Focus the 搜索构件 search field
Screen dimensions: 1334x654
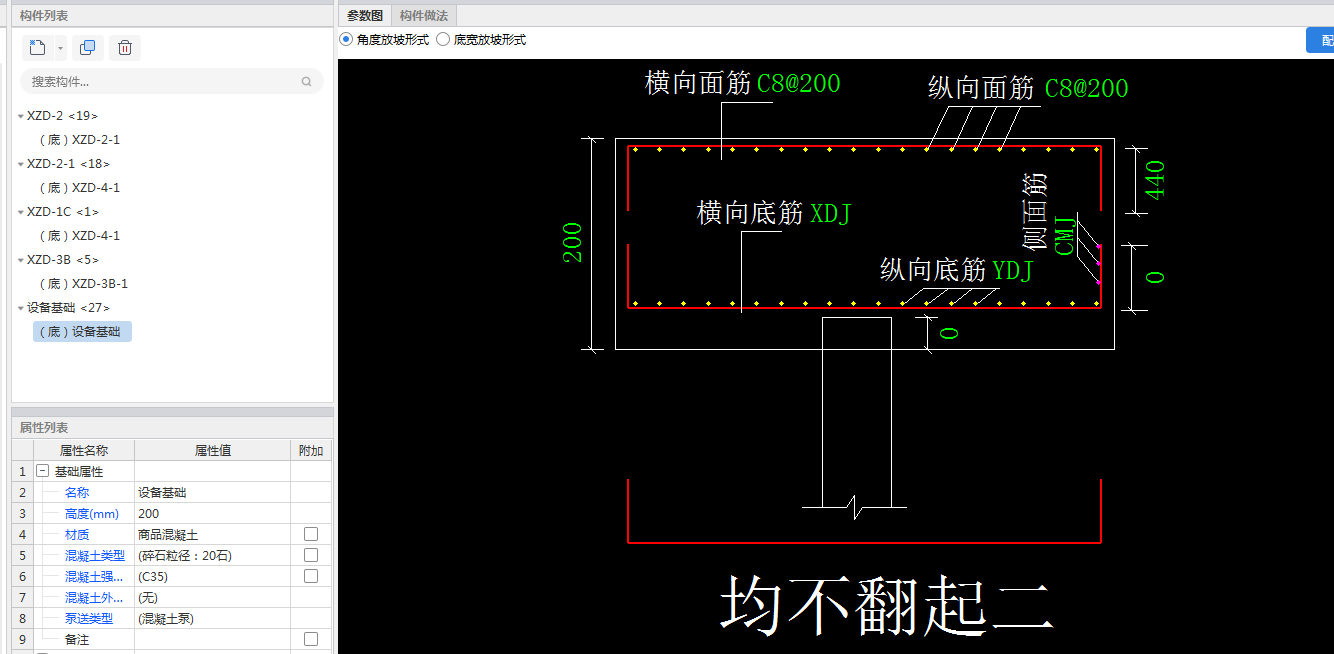pos(170,82)
